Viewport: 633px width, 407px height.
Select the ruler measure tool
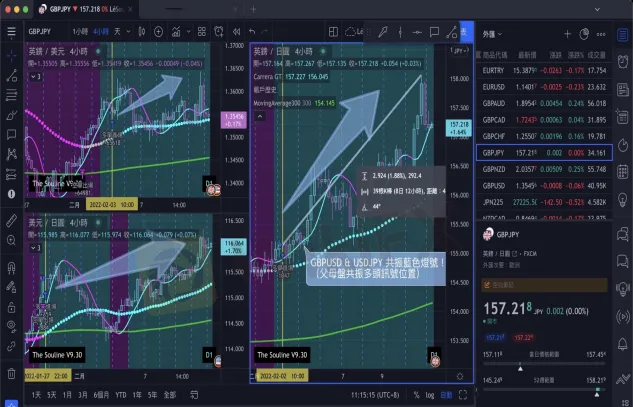[11, 221]
